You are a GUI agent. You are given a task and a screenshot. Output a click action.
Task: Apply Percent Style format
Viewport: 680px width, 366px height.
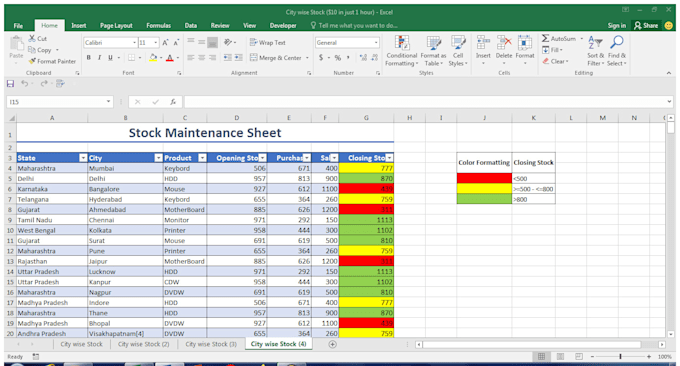tap(338, 57)
